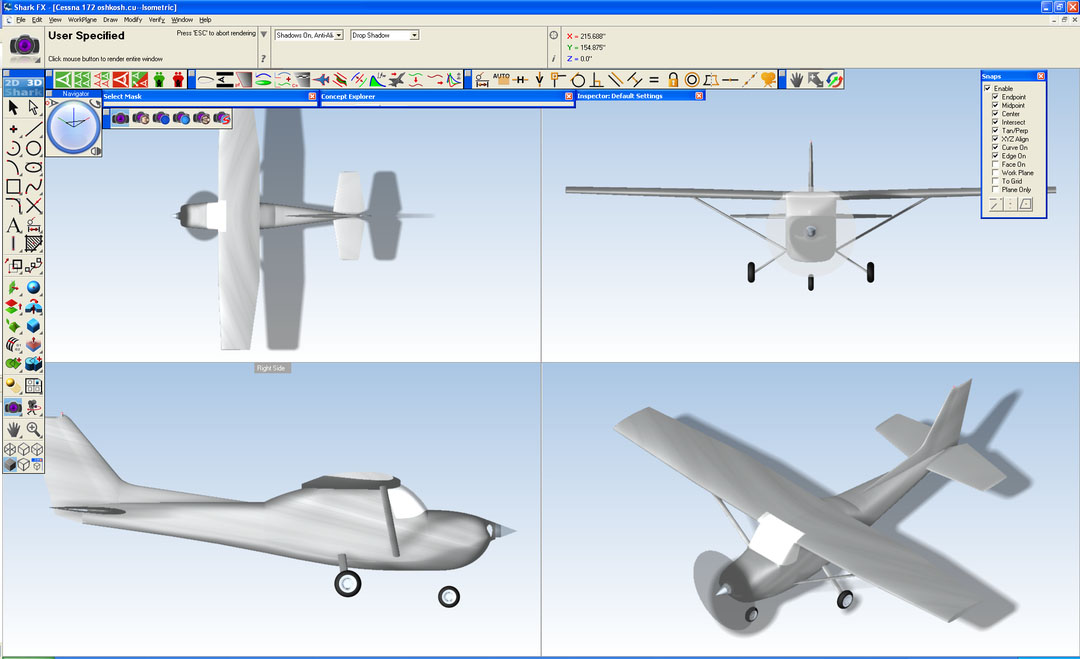The height and width of the screenshot is (659, 1080).
Task: Close the Concept Explorer panel
Action: tap(569, 96)
